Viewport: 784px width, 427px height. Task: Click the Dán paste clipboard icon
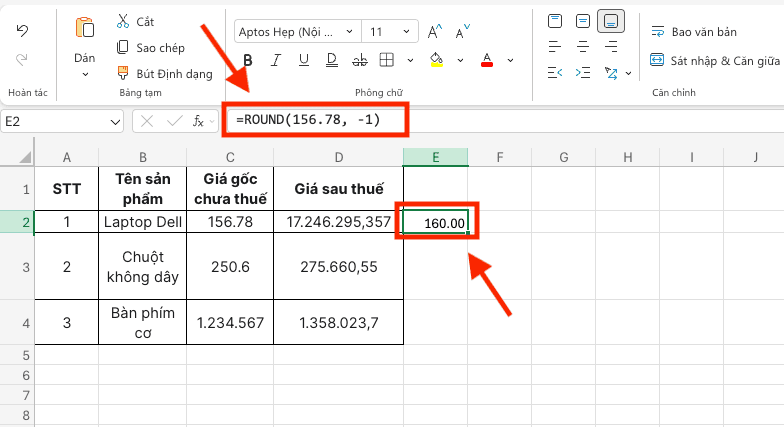(84, 28)
